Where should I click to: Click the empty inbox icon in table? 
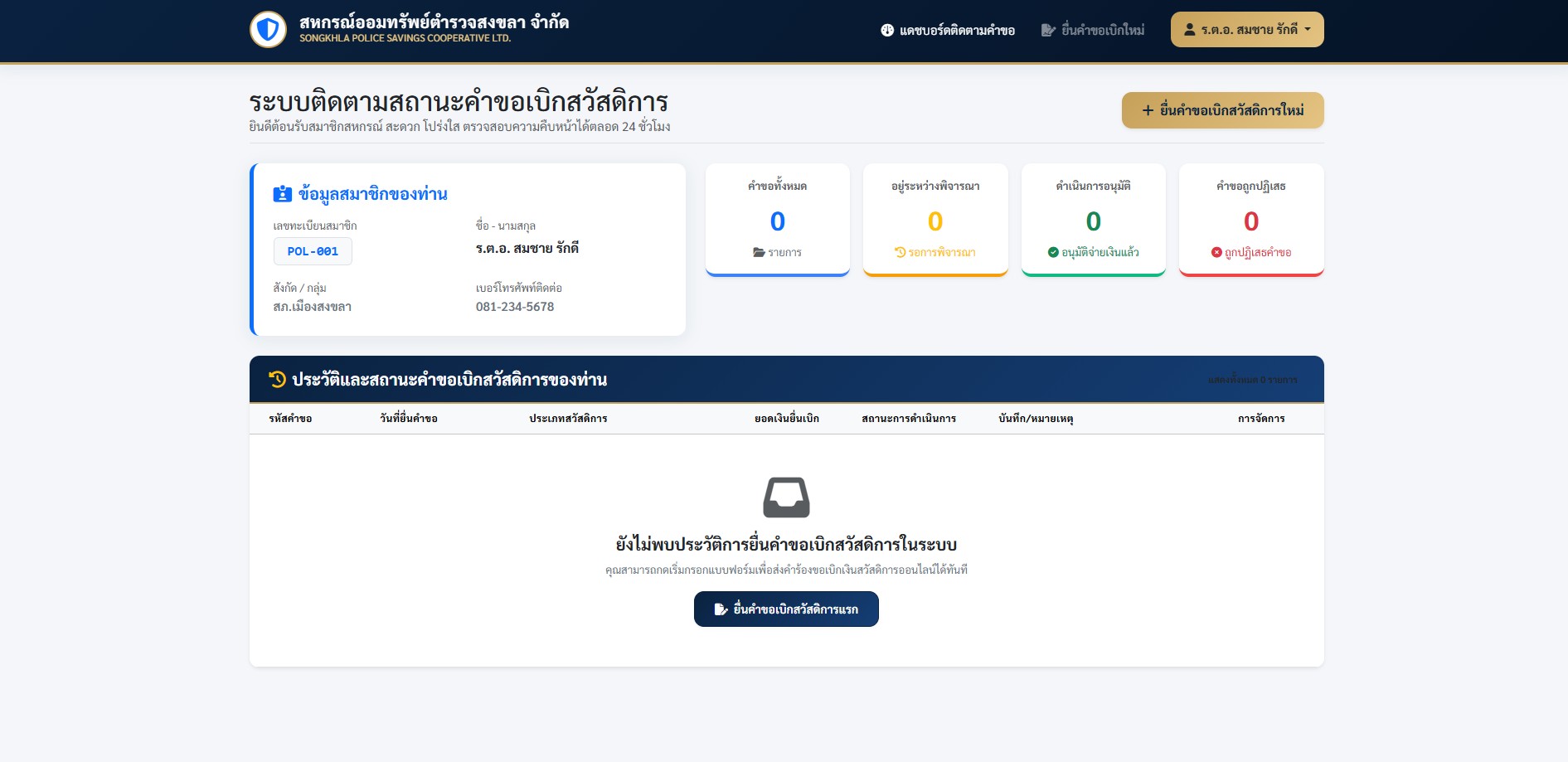tap(786, 497)
